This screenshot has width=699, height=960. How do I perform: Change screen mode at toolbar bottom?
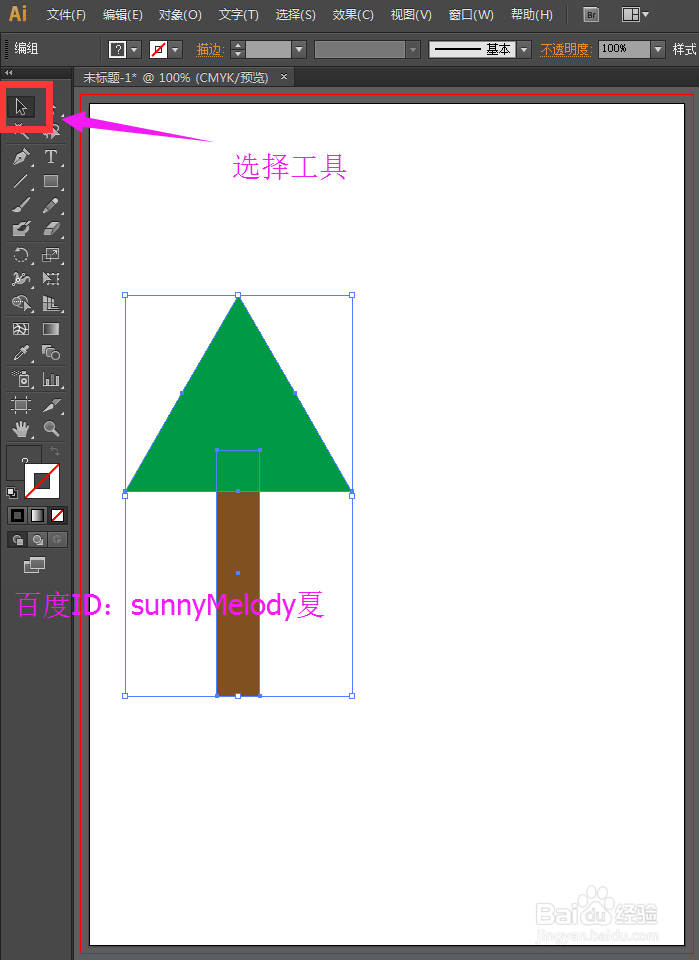point(34,565)
